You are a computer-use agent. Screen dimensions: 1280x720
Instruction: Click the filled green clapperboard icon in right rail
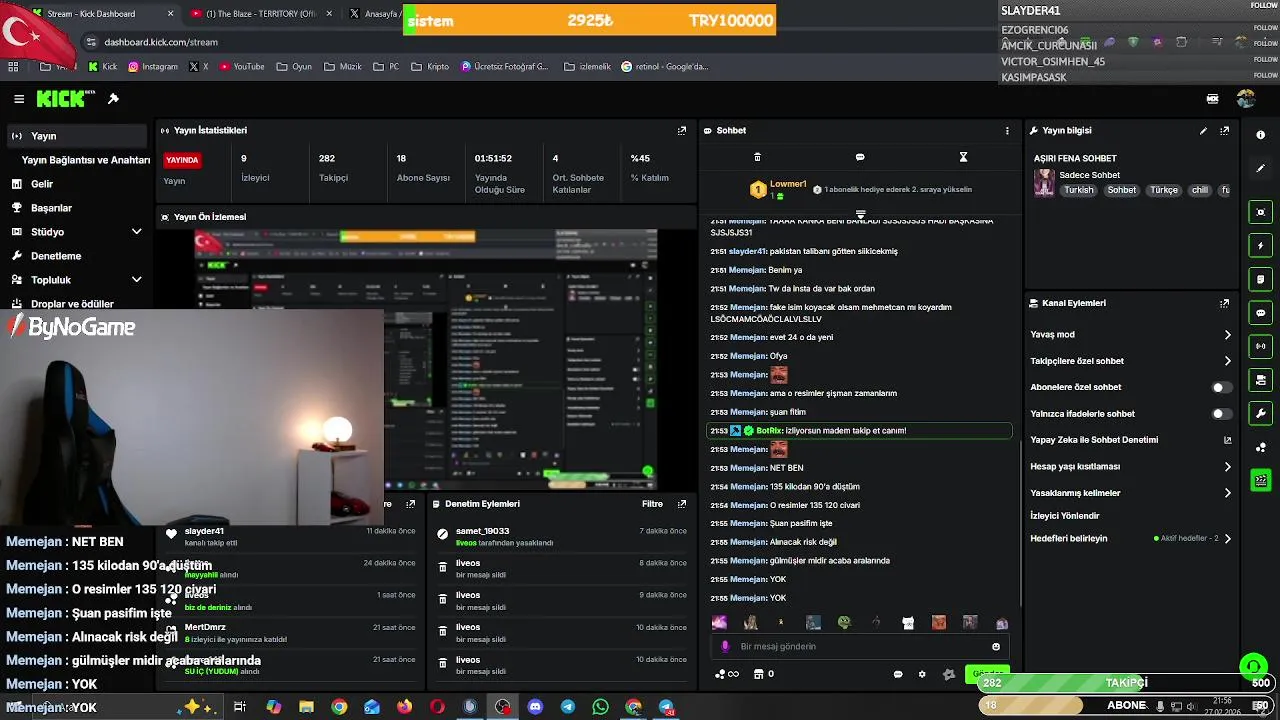pyautogui.click(x=1260, y=481)
